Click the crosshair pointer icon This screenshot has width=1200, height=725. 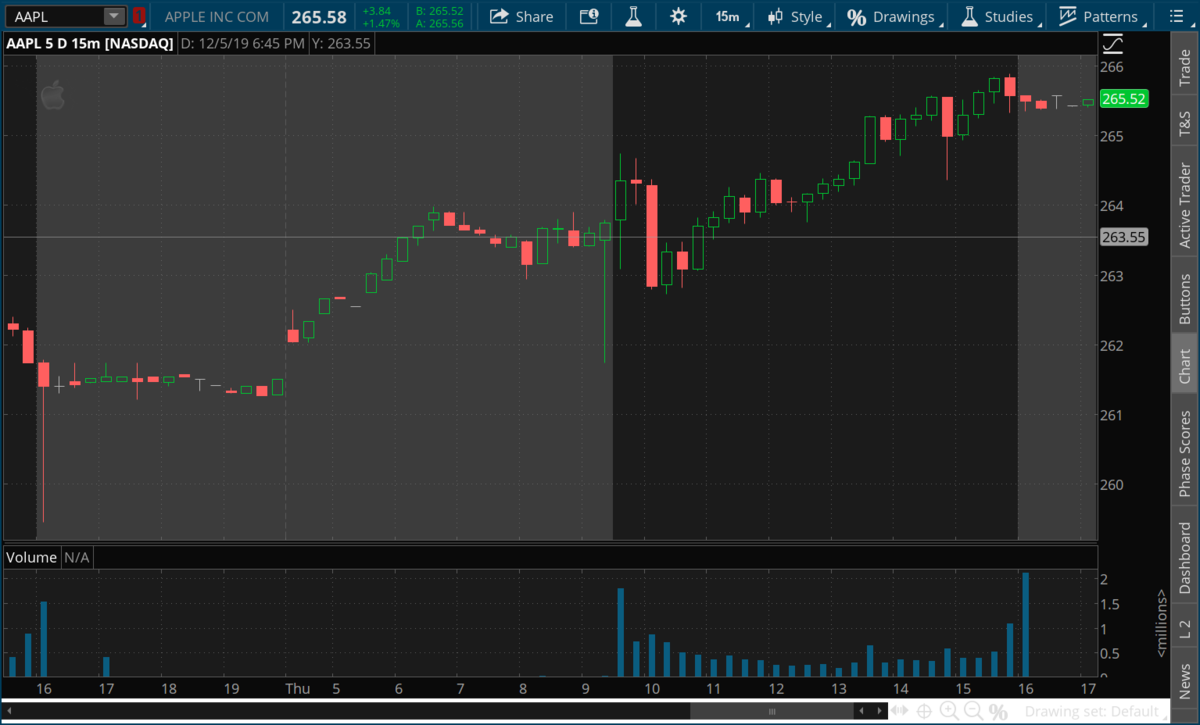click(x=925, y=711)
